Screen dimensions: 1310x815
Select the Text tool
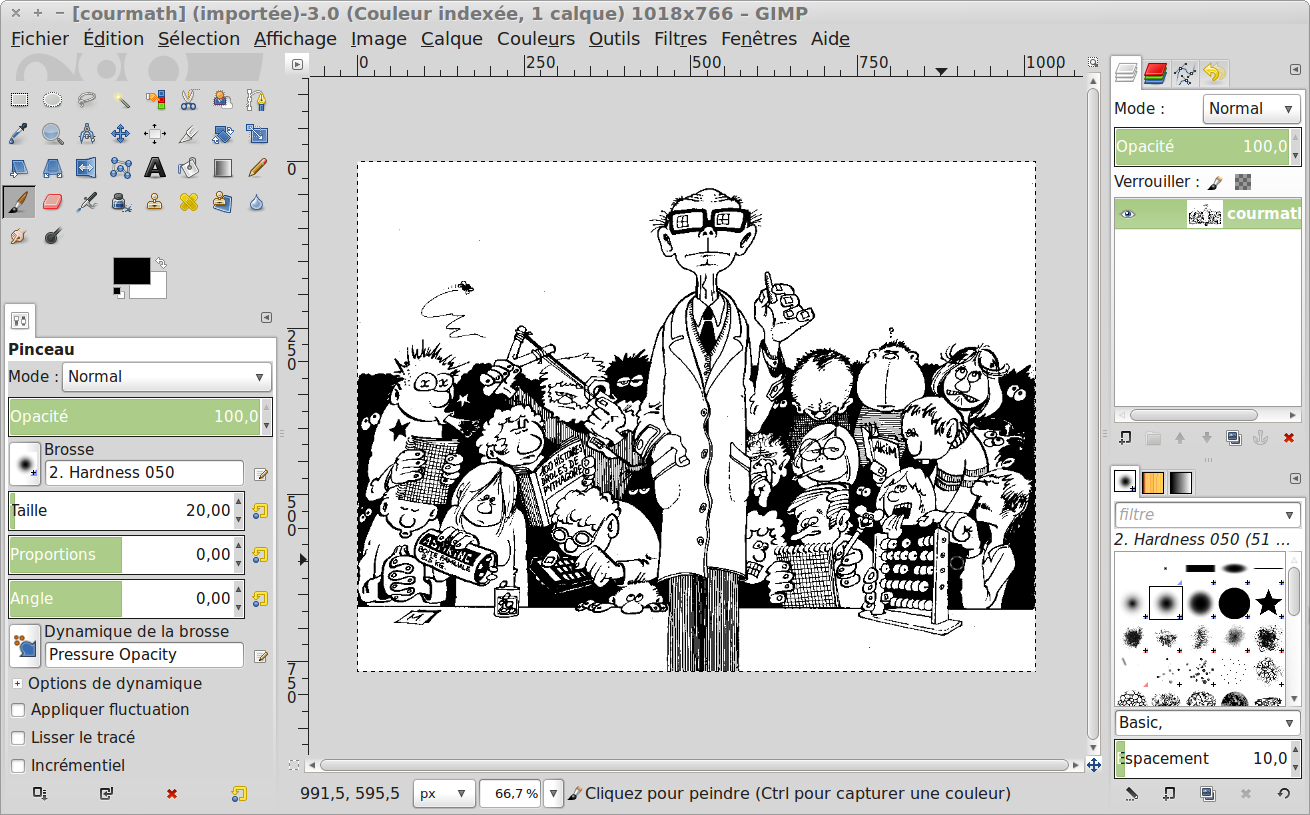[x=155, y=168]
